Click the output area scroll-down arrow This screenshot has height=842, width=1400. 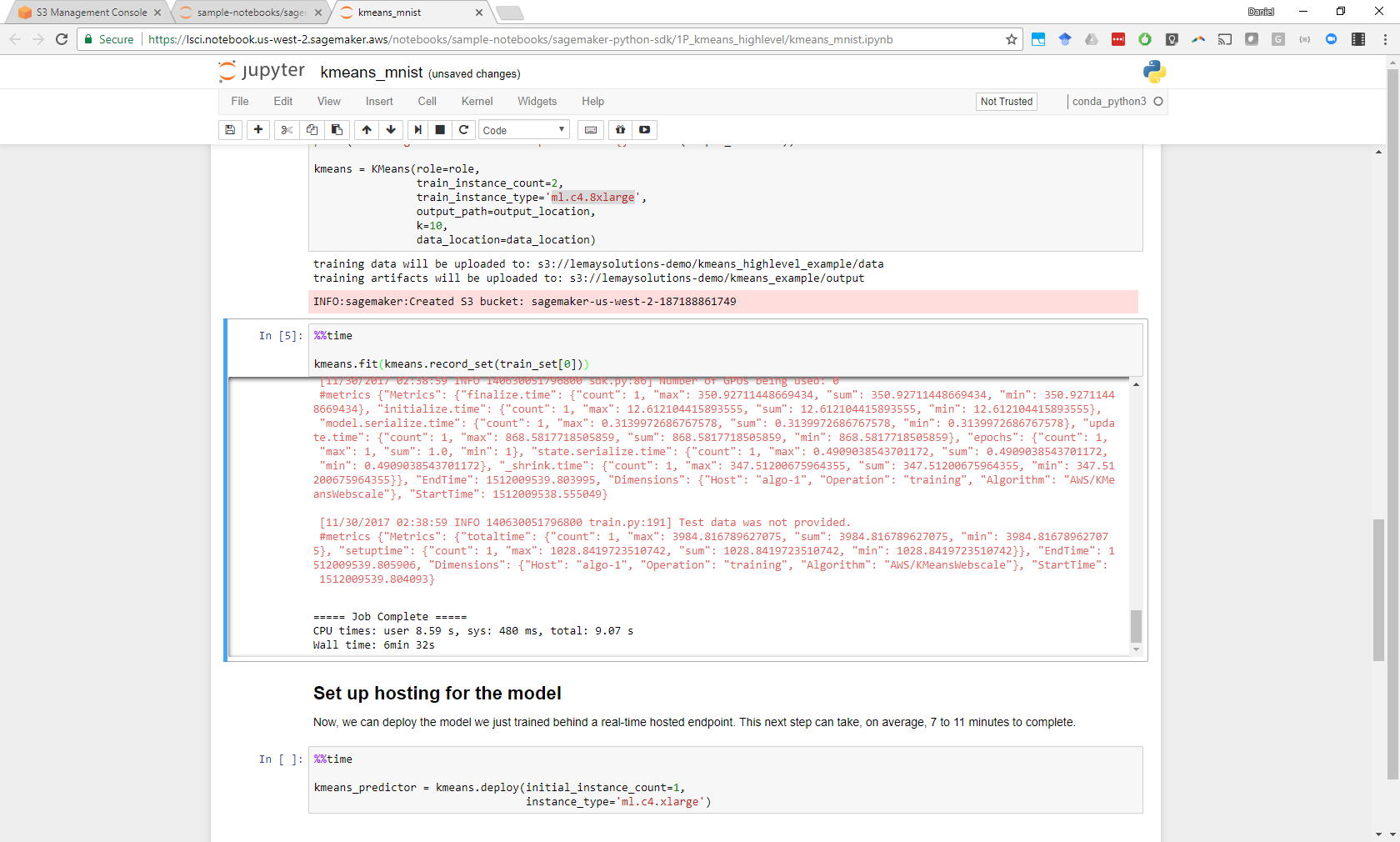(x=1136, y=650)
